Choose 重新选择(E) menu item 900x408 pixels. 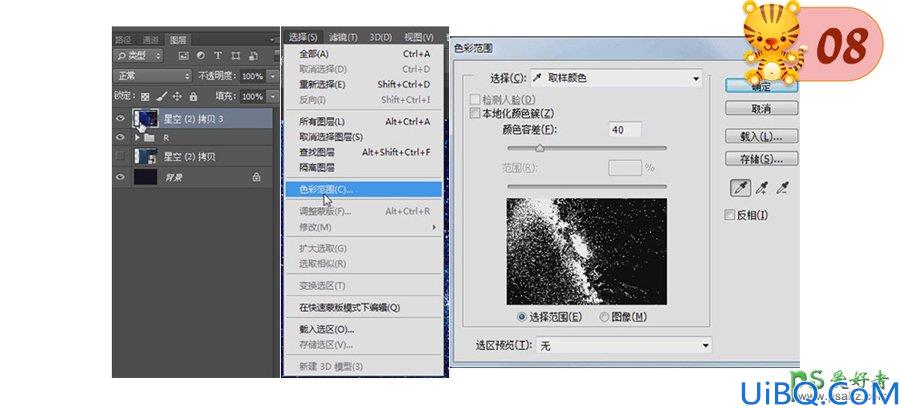click(x=363, y=84)
